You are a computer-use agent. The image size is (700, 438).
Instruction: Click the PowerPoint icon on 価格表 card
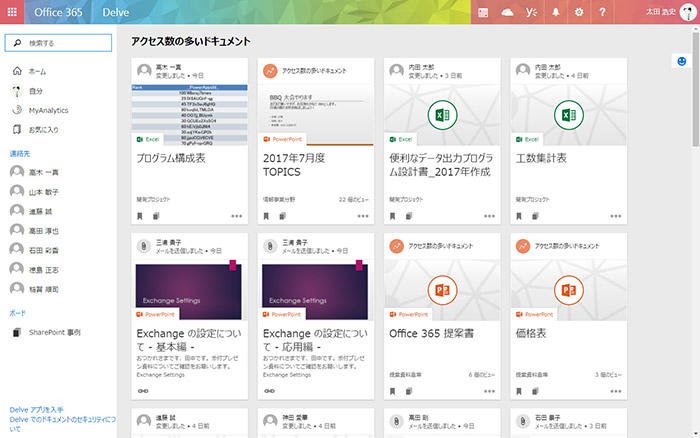(569, 290)
